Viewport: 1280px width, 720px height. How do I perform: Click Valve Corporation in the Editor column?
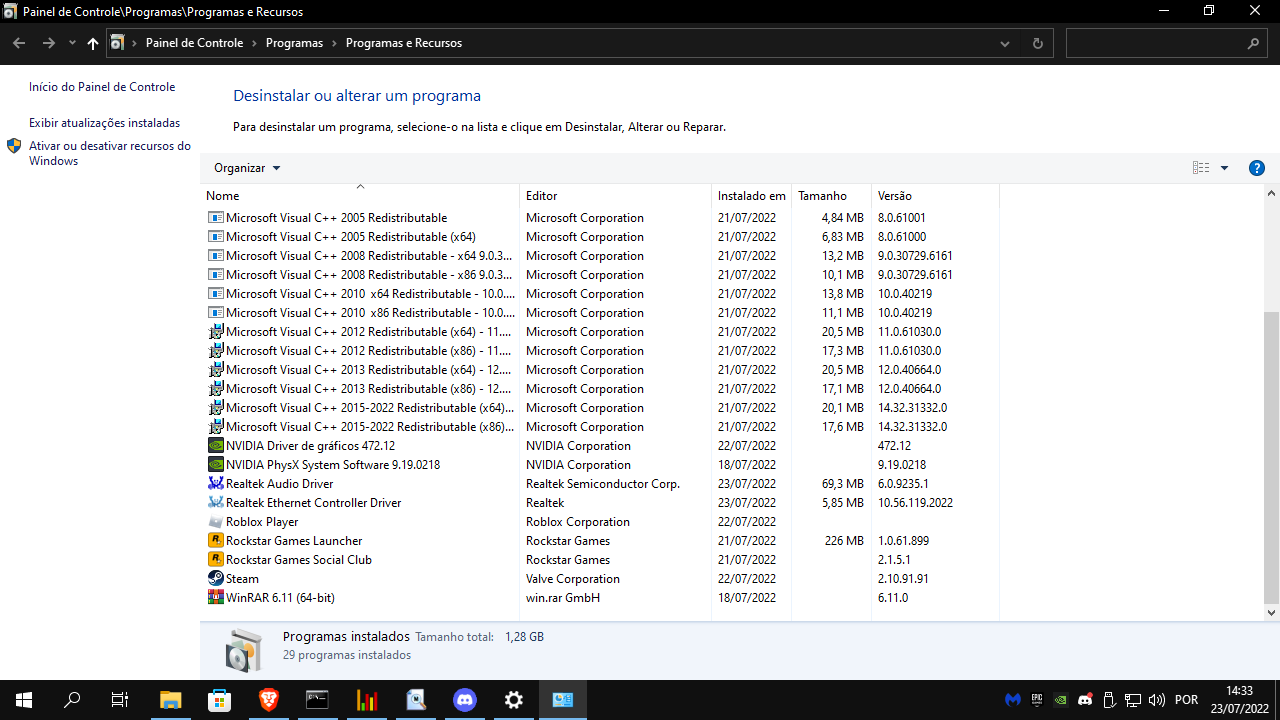tap(573, 579)
